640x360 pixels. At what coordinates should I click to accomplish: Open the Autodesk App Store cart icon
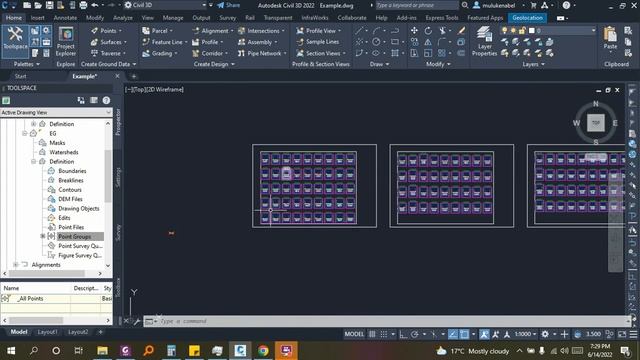click(x=533, y=5)
